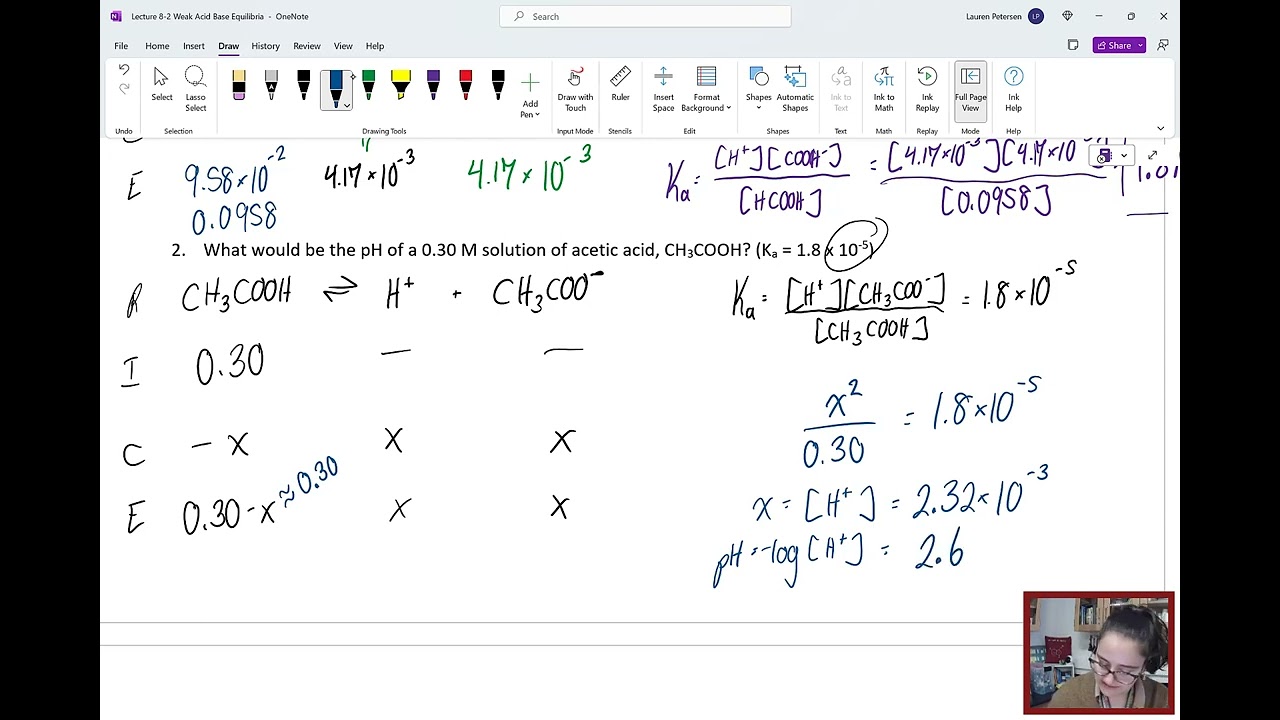Open the sticky notes feed icon
Viewport: 1280px width, 720px height.
tap(1073, 45)
